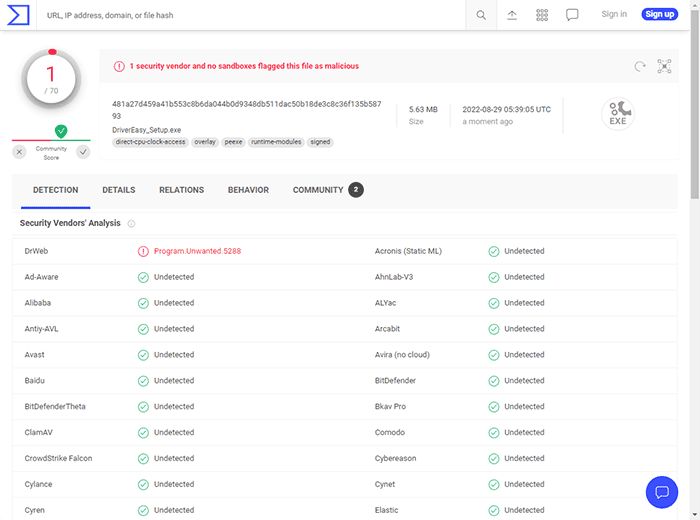Click the Antiy-AVL vendor name
The height and width of the screenshot is (520, 700).
tap(42, 329)
